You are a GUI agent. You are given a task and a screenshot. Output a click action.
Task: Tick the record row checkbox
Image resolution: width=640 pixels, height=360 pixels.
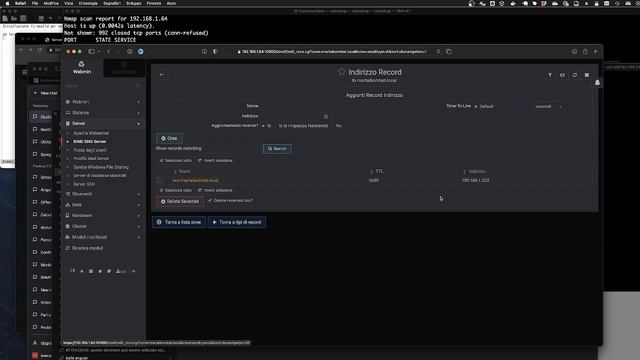[x=160, y=180]
